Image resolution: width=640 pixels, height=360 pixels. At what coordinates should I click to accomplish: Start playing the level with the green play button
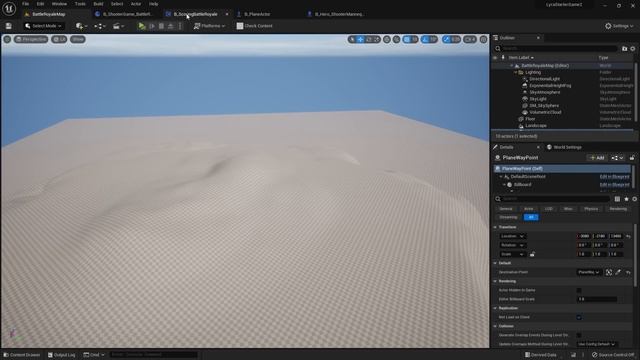tap(142, 26)
